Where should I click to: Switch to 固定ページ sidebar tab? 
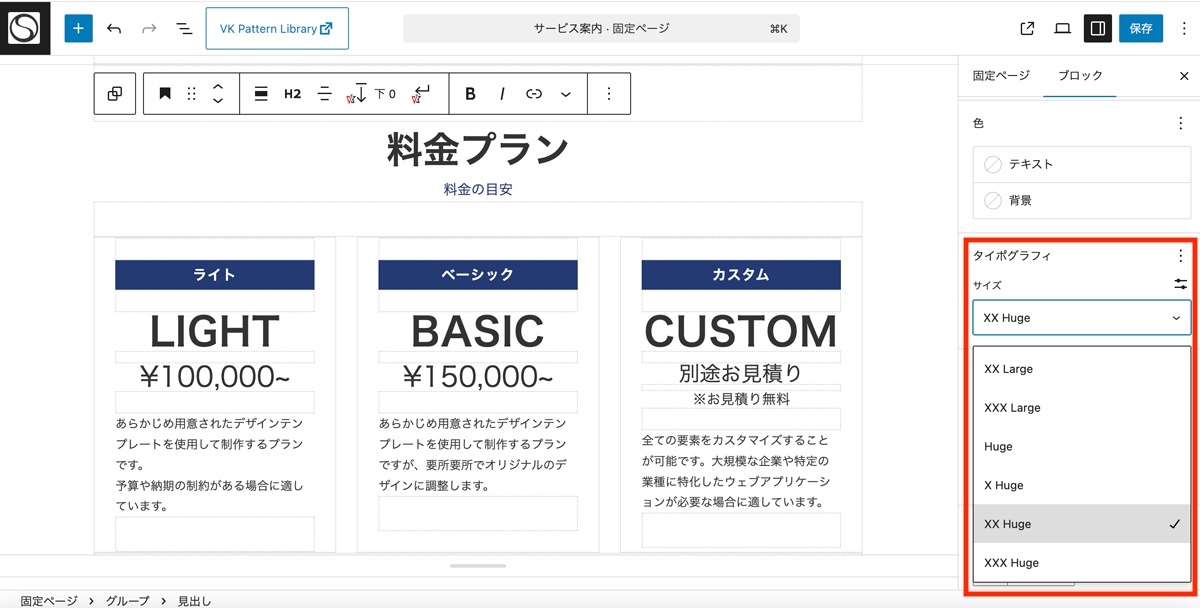[1001, 76]
